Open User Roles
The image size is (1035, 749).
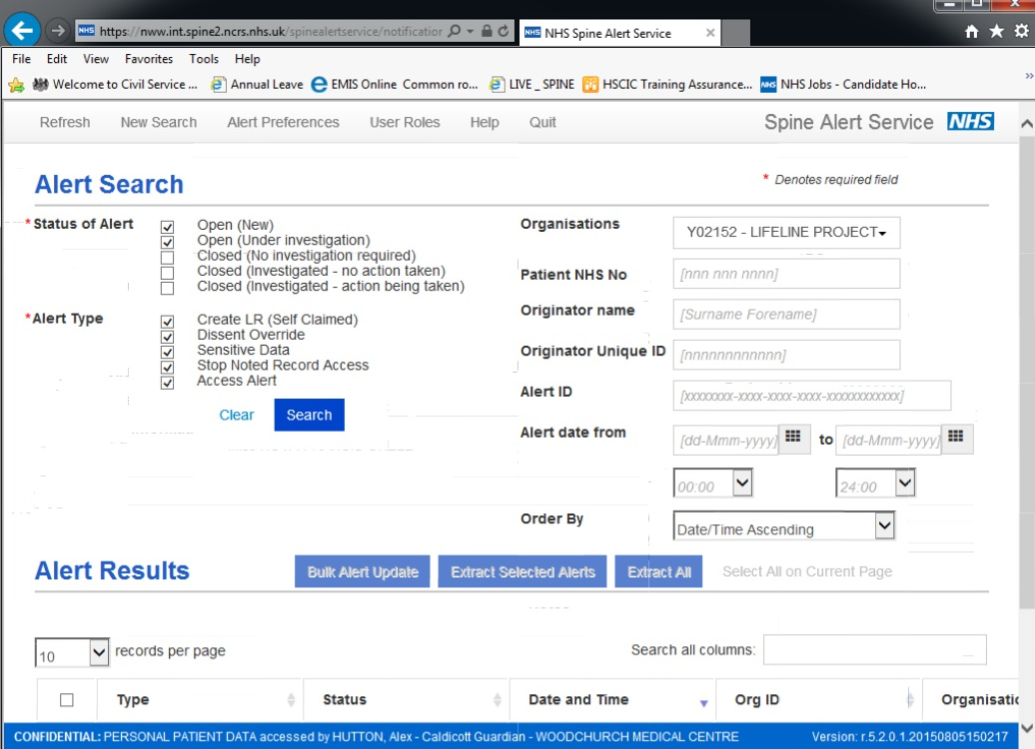[405, 122]
